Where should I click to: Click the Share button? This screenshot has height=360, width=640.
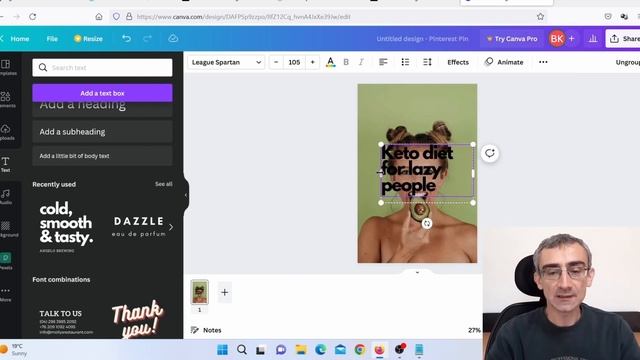click(623, 39)
